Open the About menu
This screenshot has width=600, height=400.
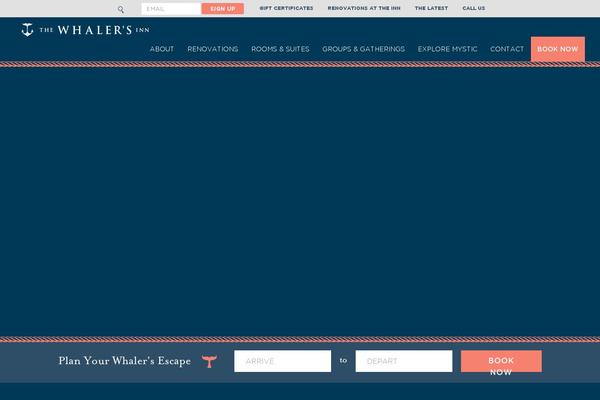pos(162,49)
